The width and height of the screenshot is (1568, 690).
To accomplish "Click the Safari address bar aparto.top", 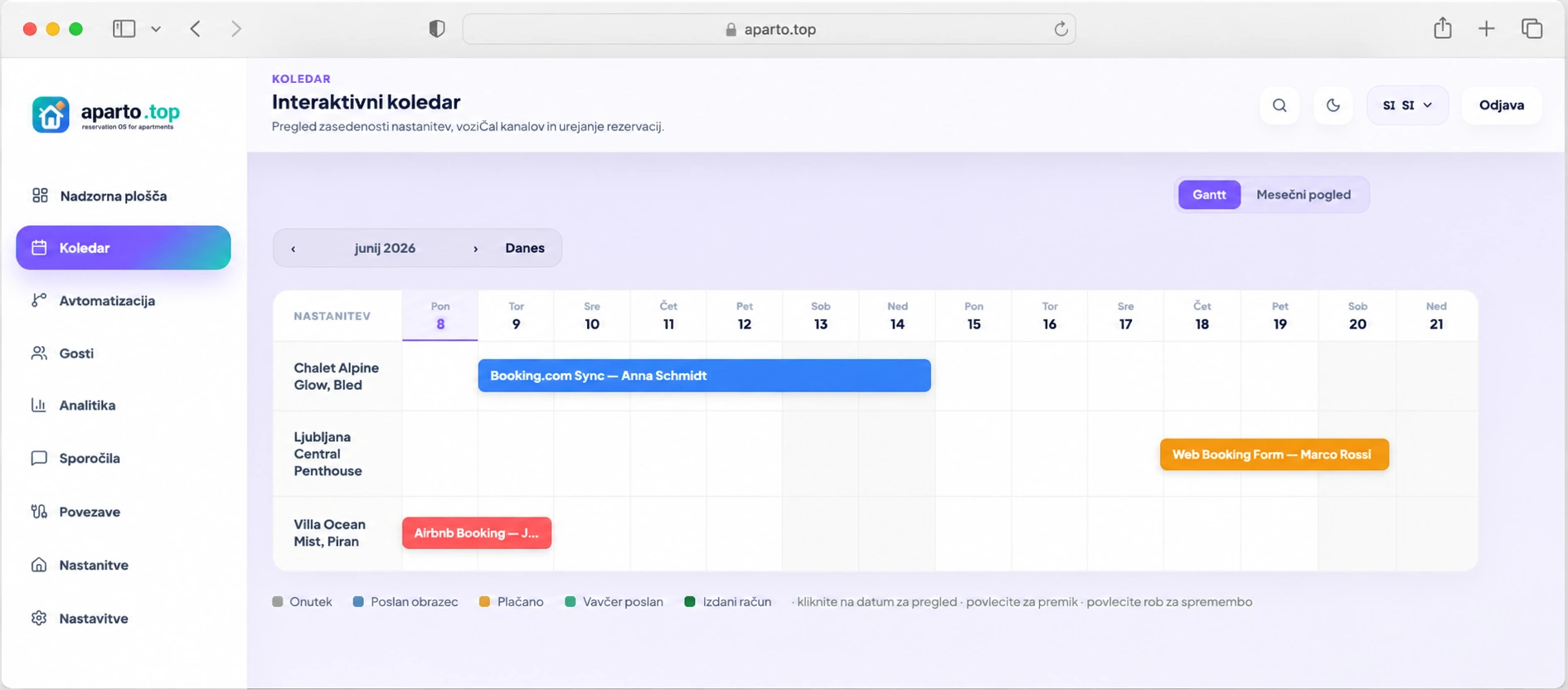I will (769, 29).
